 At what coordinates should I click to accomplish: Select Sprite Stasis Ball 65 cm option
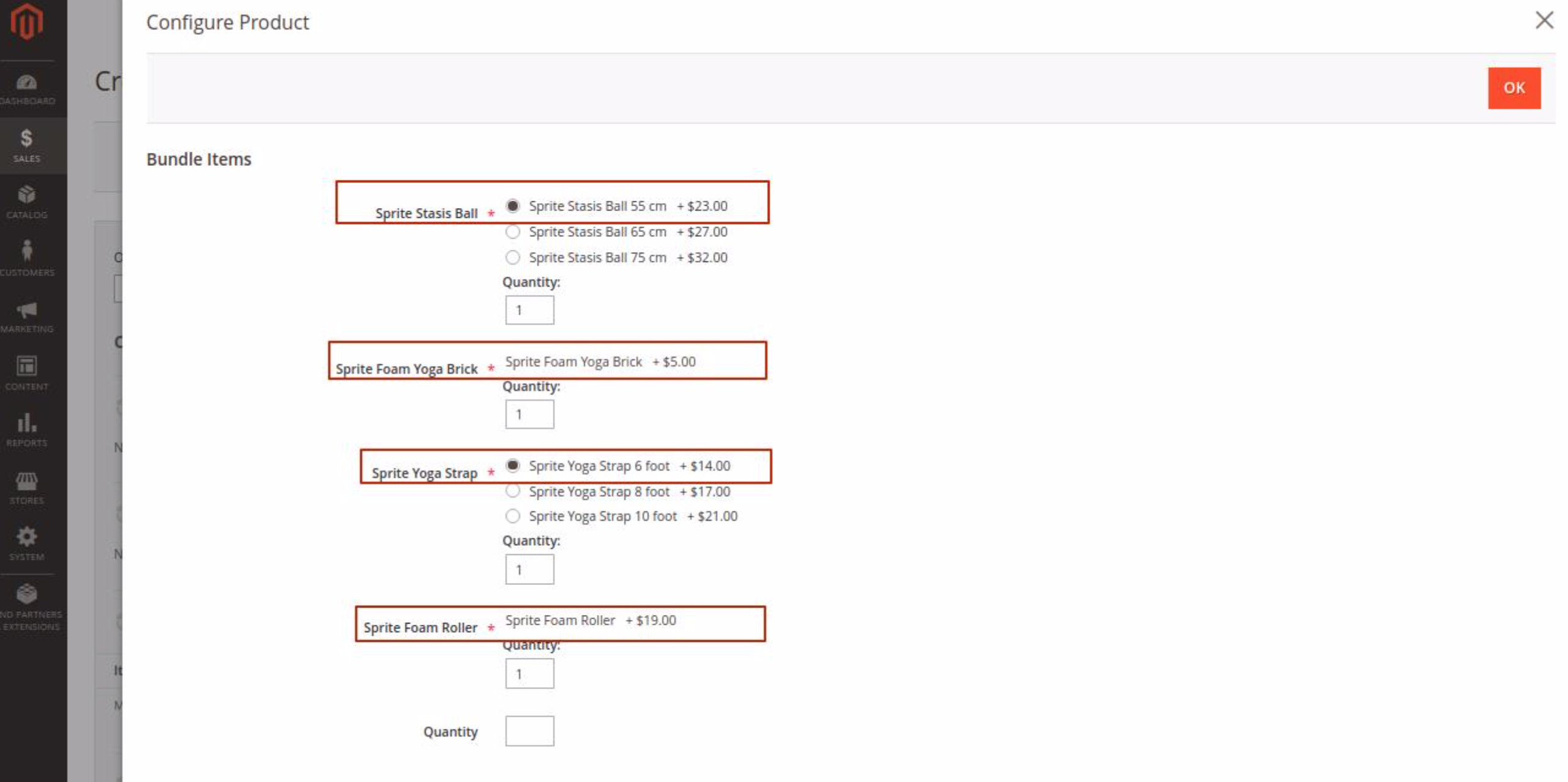pos(513,232)
